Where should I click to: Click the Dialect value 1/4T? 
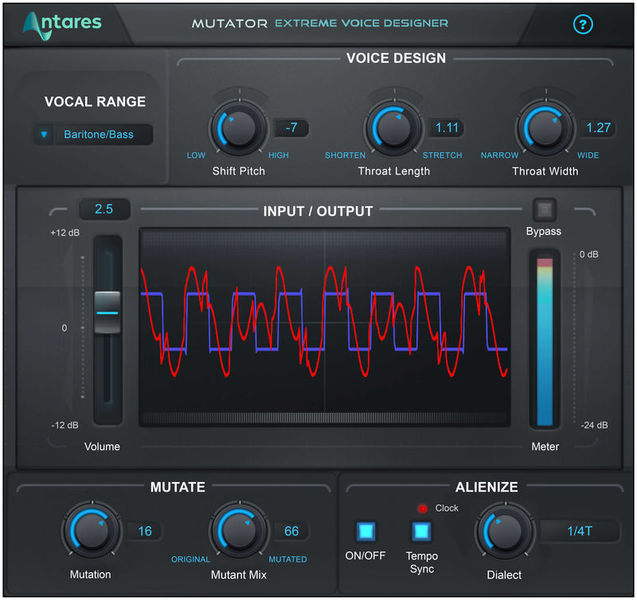[x=580, y=531]
